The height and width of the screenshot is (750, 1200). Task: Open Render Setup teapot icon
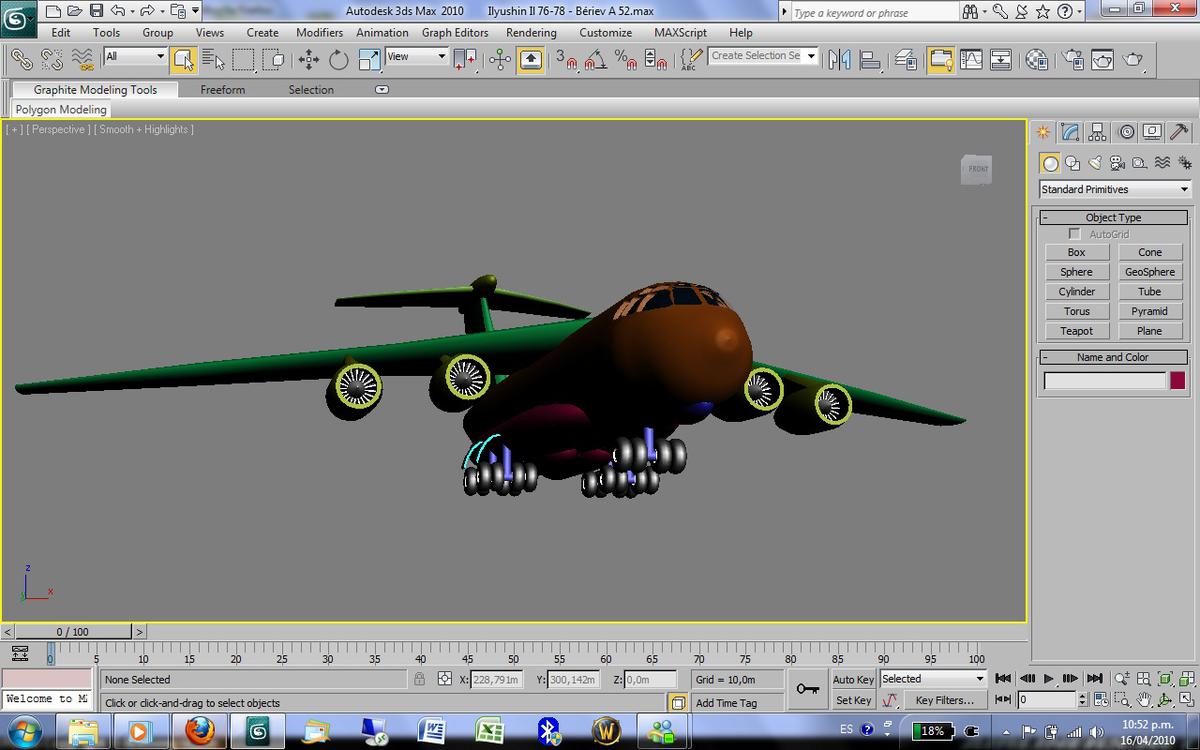point(1072,60)
